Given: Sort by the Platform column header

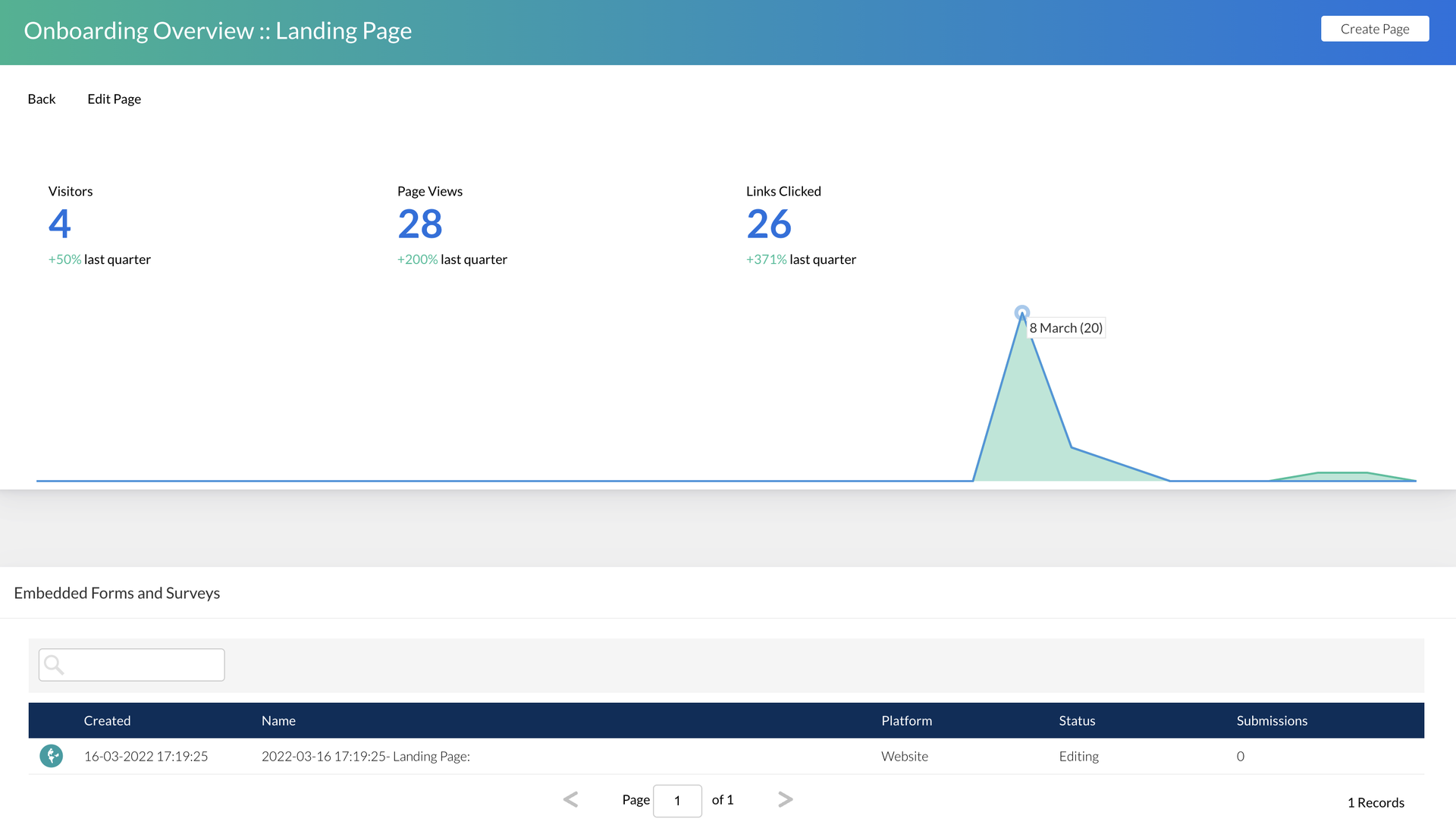Looking at the screenshot, I should click(x=906, y=721).
